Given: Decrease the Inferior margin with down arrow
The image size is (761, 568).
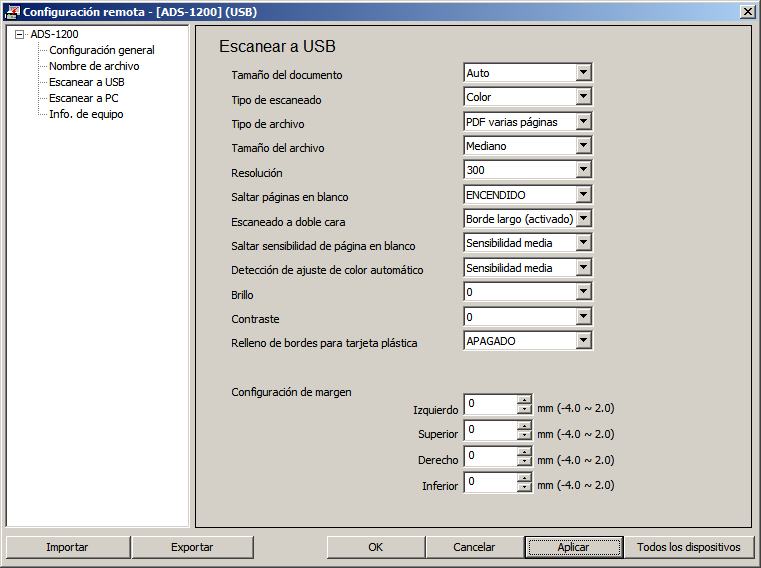Looking at the screenshot, I should 524,487.
